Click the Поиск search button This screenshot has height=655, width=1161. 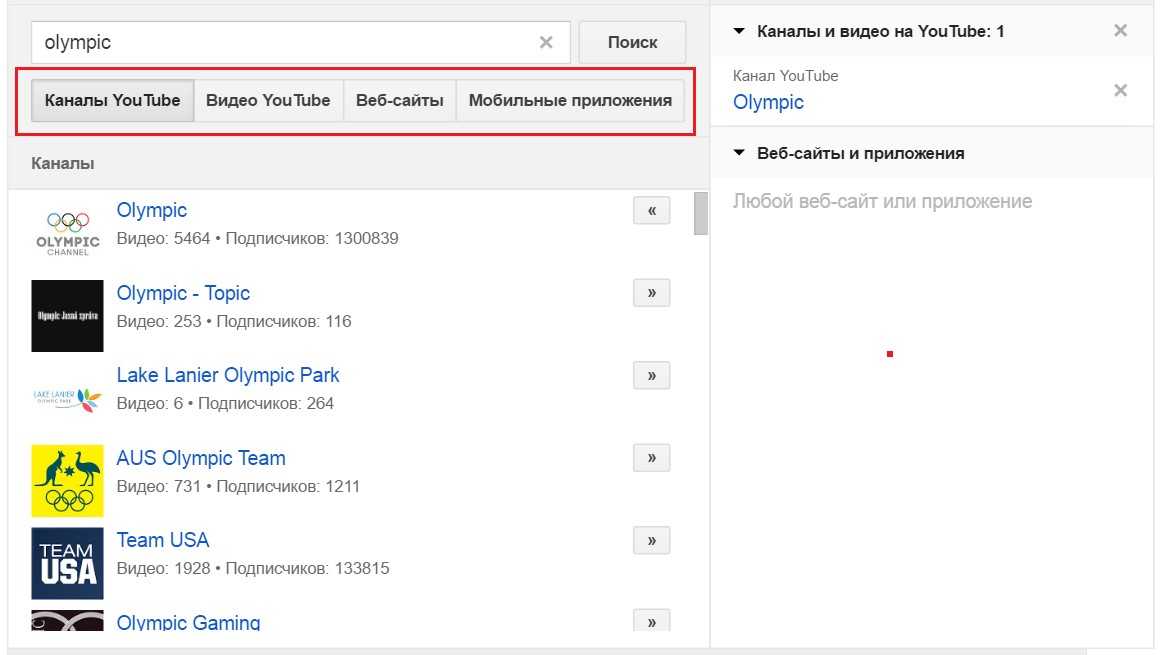tap(632, 42)
